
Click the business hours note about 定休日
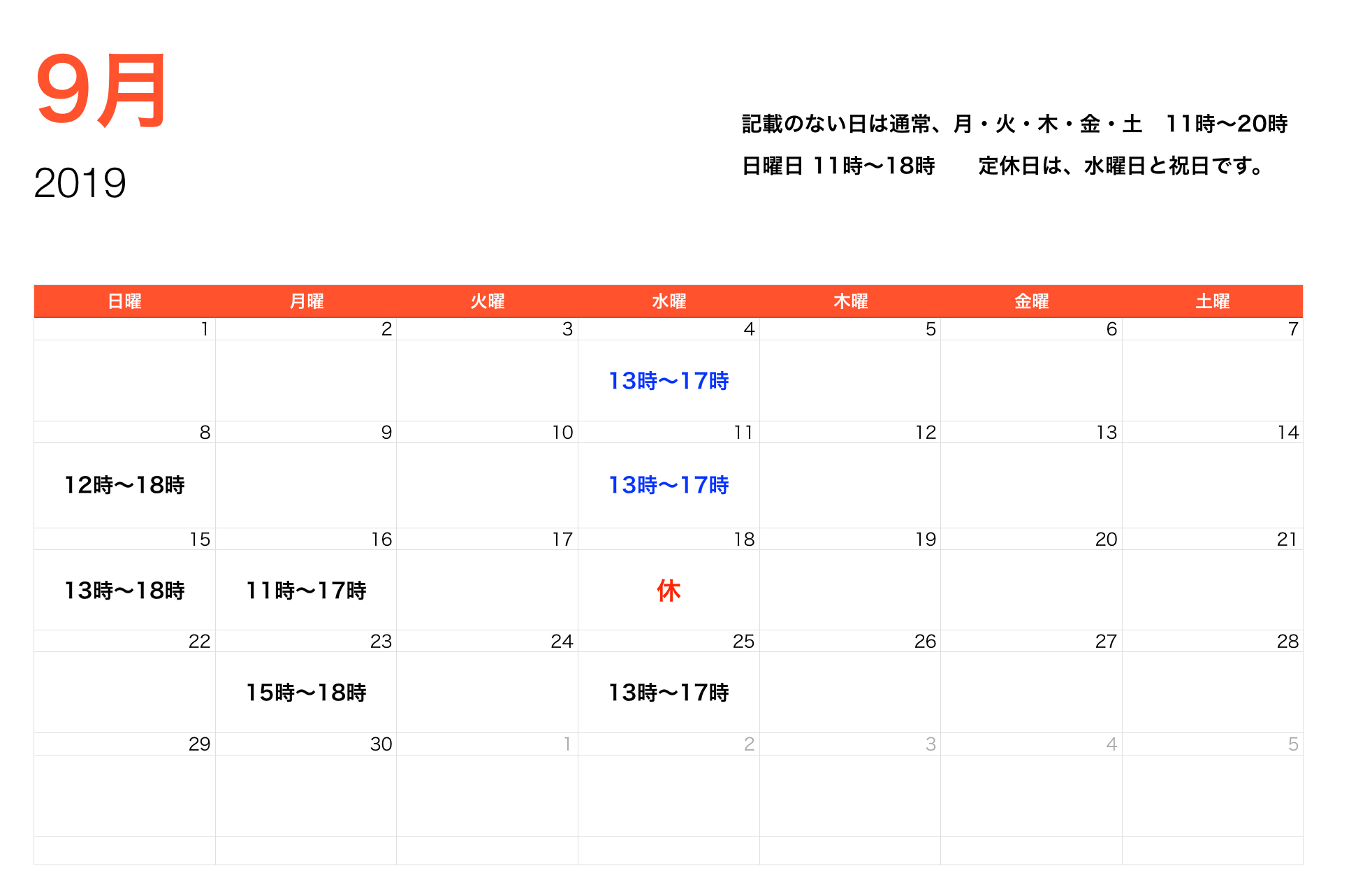(1122, 167)
